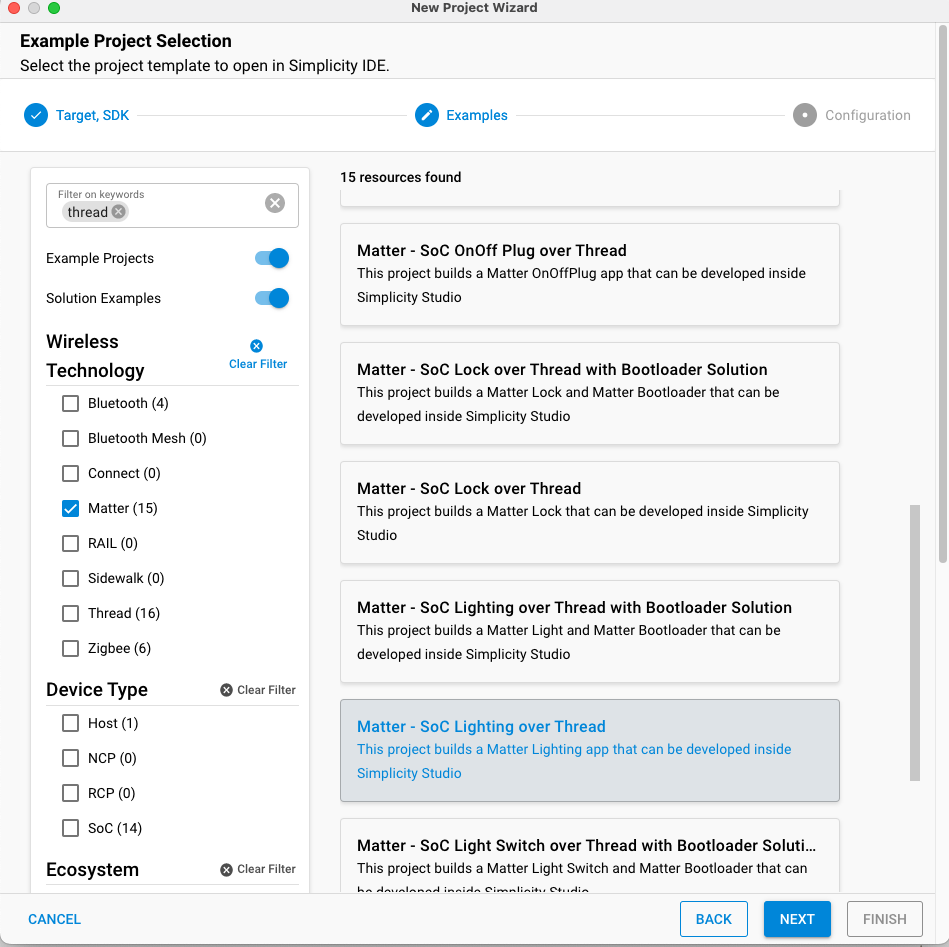Screen dimensions: 949x947
Task: Select Matter SoC Lock over Thread project
Action: click(589, 511)
